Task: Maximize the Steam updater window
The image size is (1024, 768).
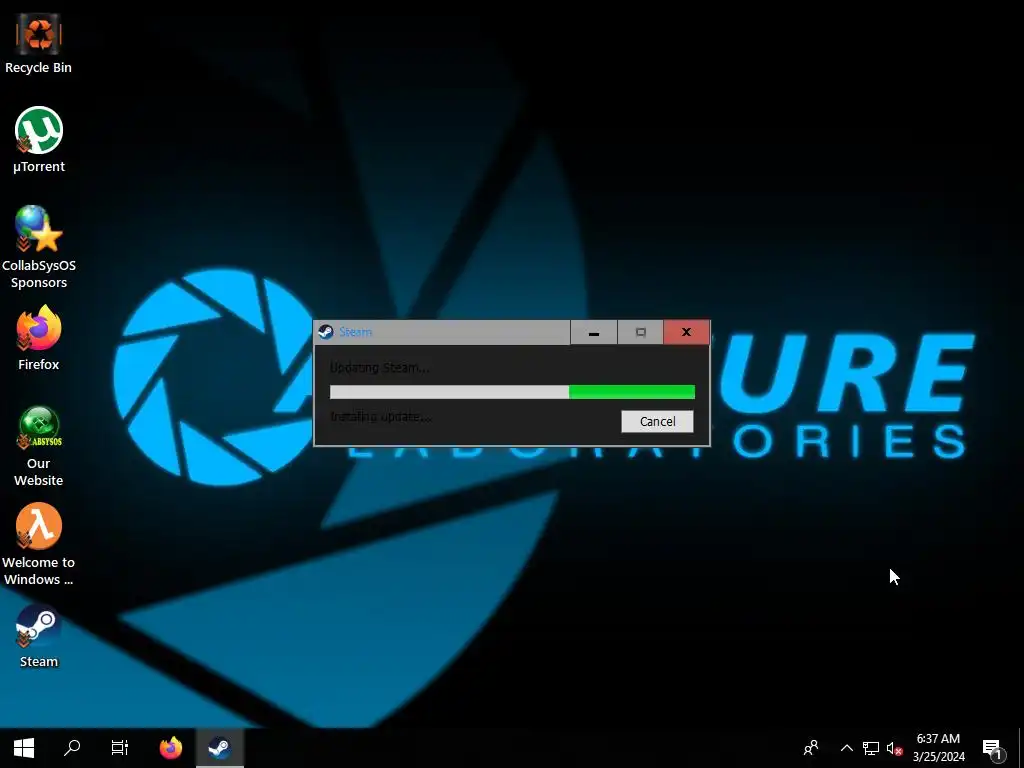Action: click(641, 332)
